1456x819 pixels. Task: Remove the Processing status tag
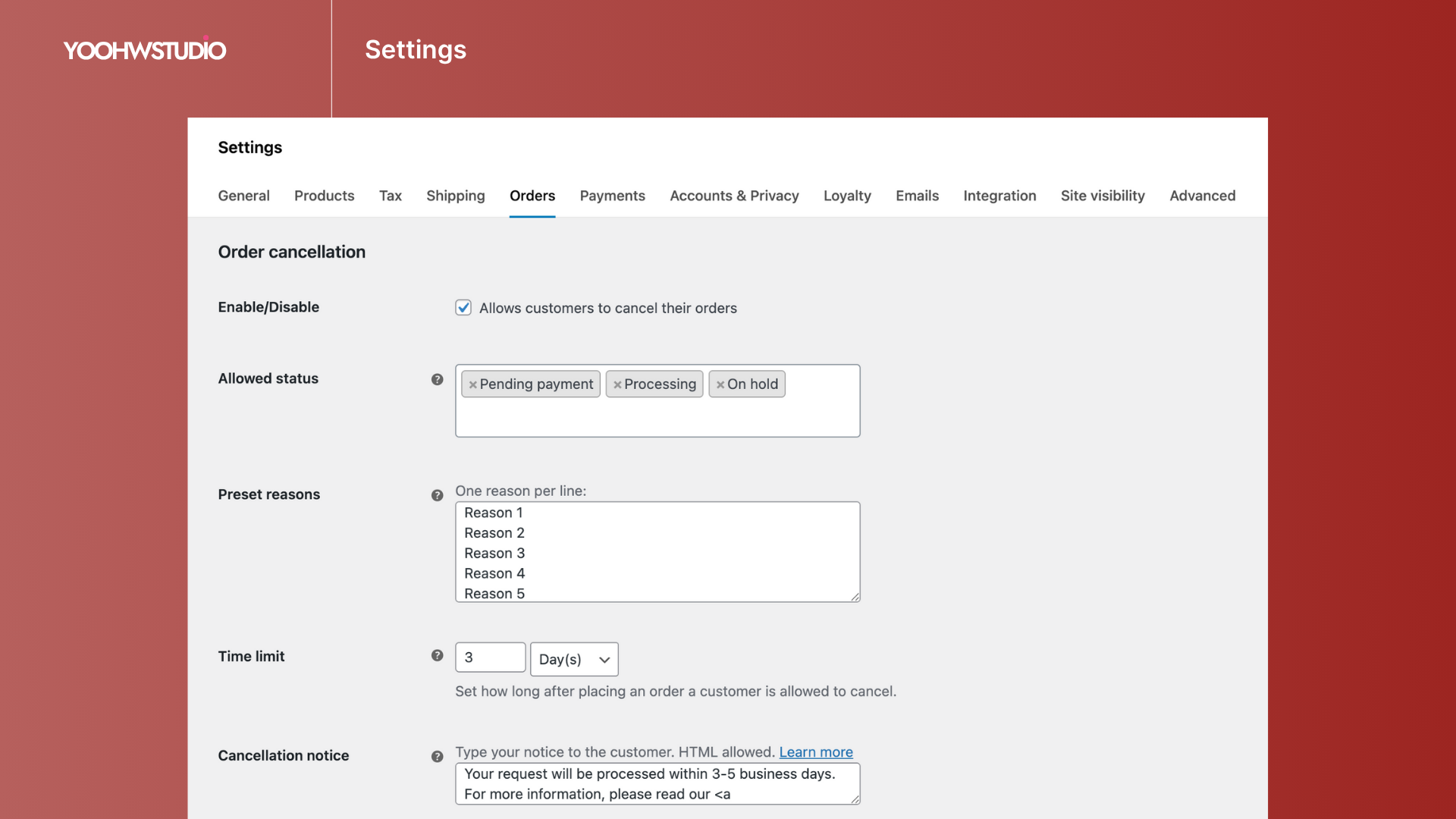[617, 384]
